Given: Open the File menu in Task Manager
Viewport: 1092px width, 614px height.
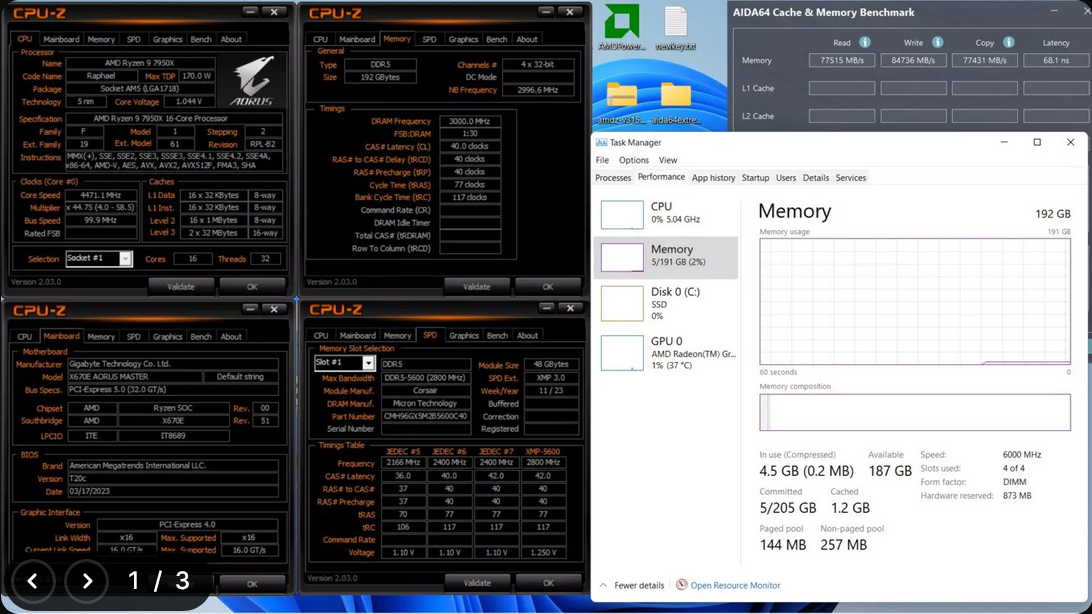Looking at the screenshot, I should [x=602, y=160].
